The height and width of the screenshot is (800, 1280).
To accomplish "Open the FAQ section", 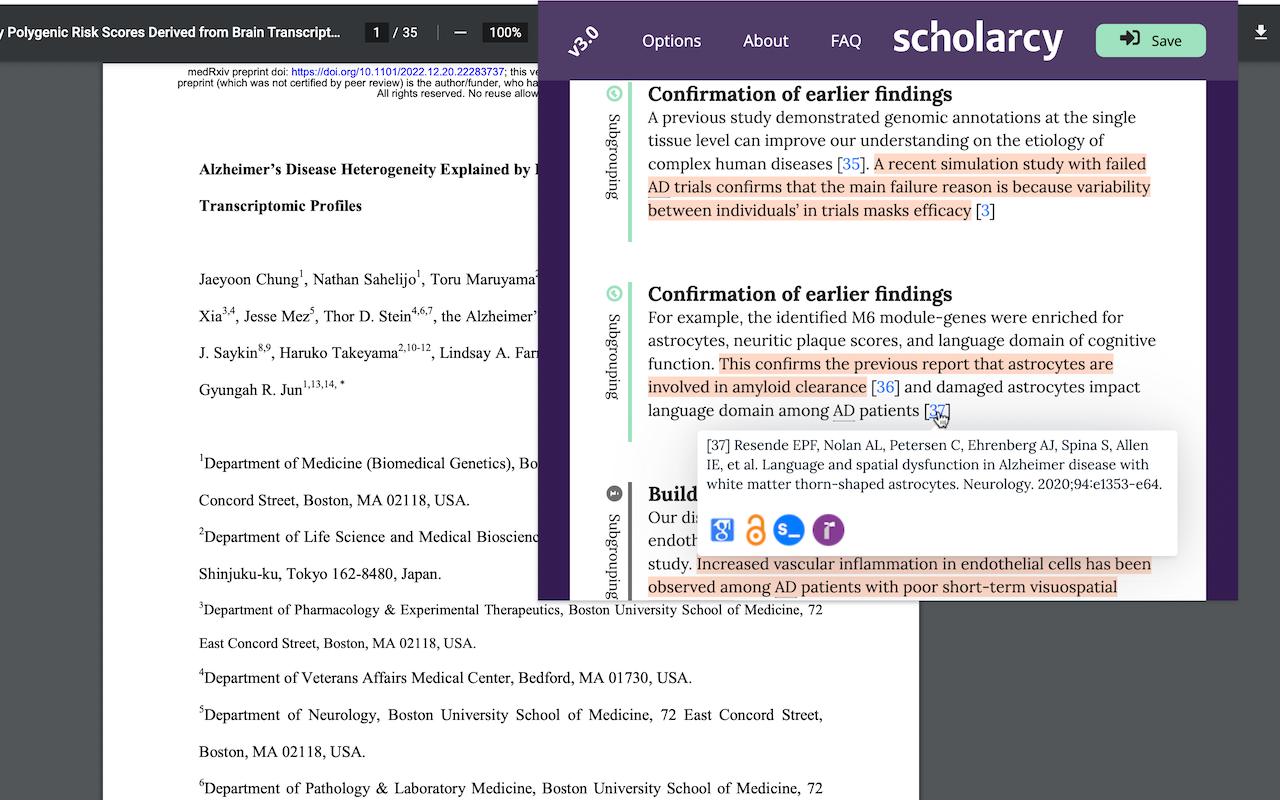I will tap(845, 41).
